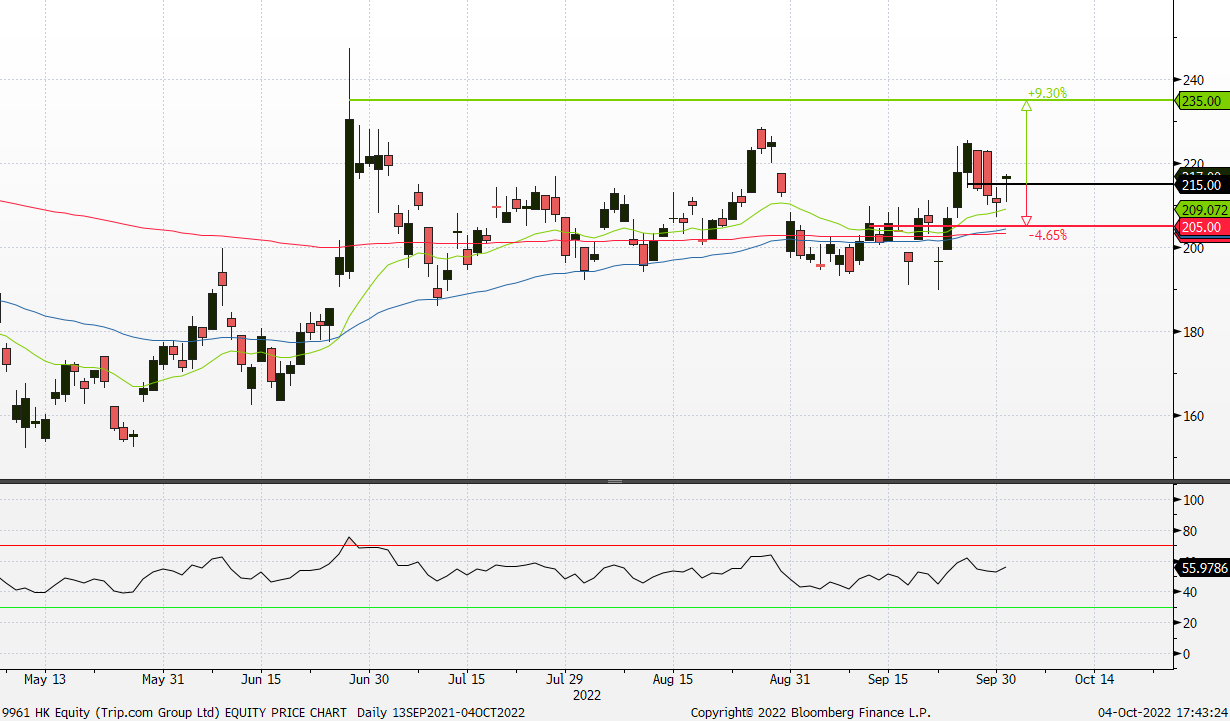Viewport: 1230px width, 721px height.
Task: Click the 100 level on RSI axis
Action: [x=1192, y=499]
